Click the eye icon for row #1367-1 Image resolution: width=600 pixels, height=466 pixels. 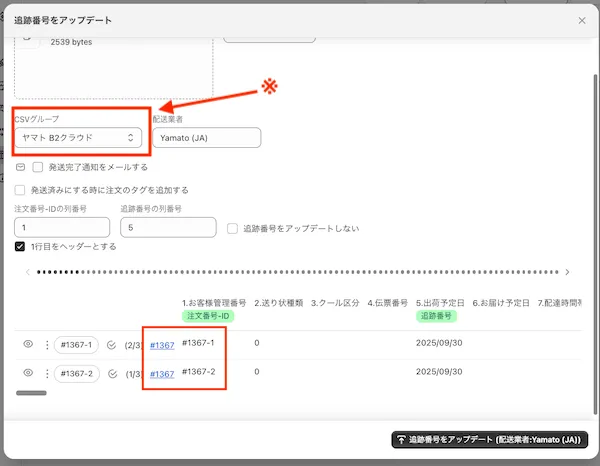28,344
